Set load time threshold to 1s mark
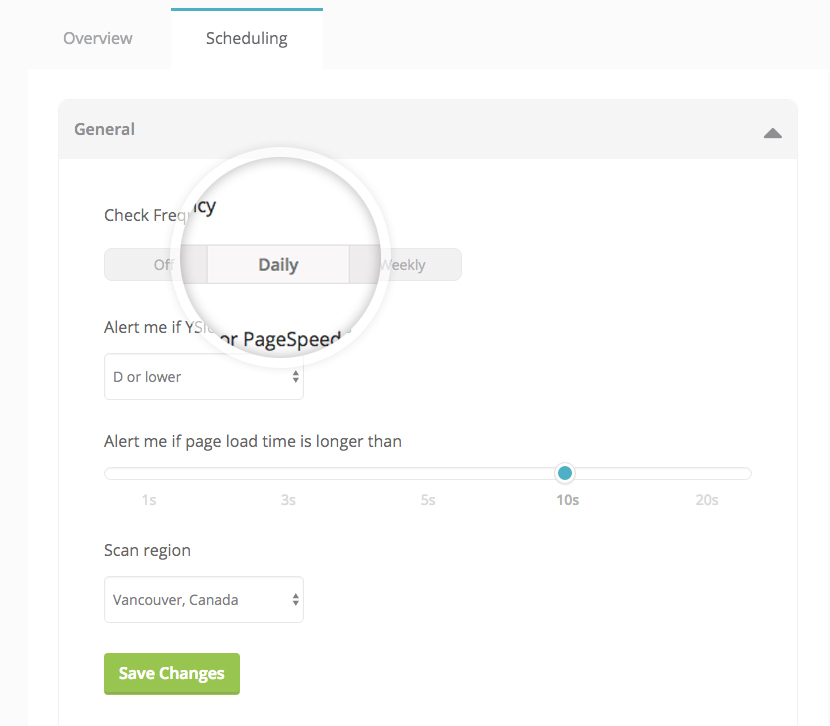The width and height of the screenshot is (830, 726). [x=149, y=500]
